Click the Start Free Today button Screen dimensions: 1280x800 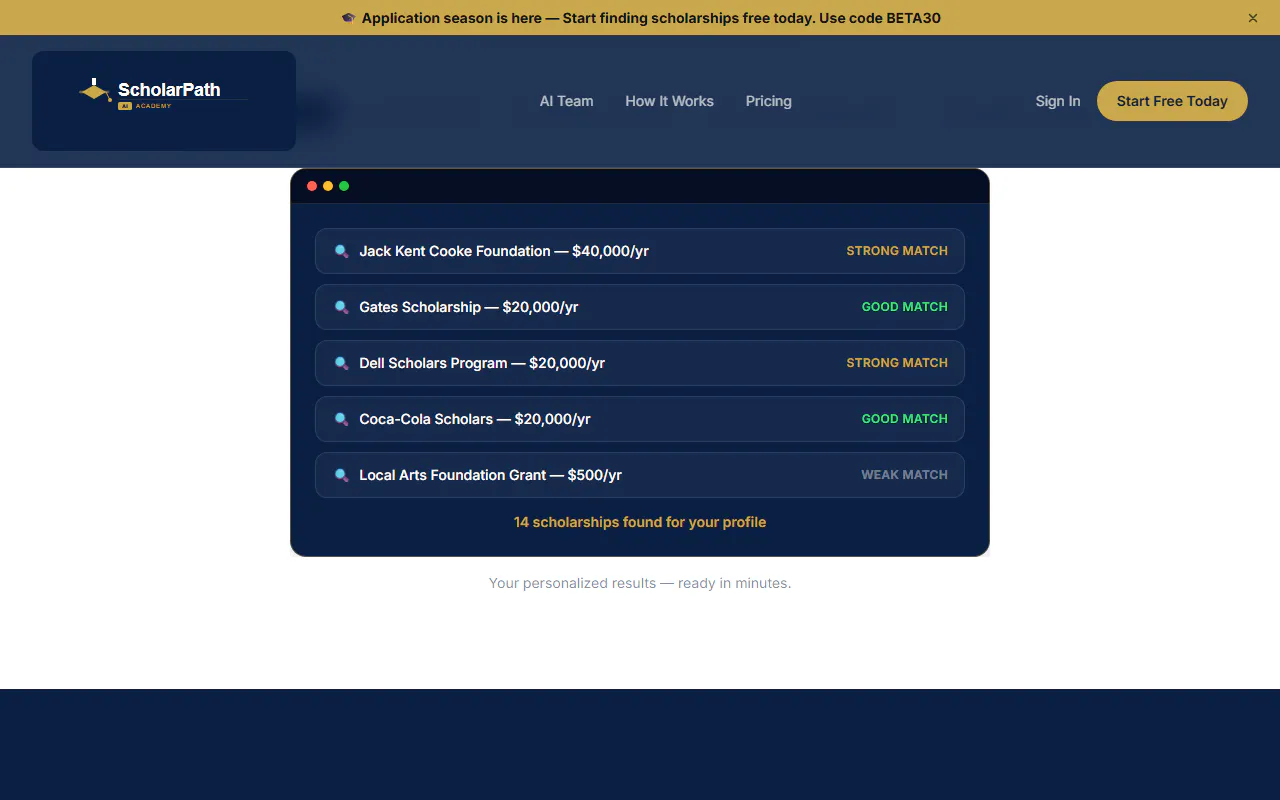pos(1172,101)
